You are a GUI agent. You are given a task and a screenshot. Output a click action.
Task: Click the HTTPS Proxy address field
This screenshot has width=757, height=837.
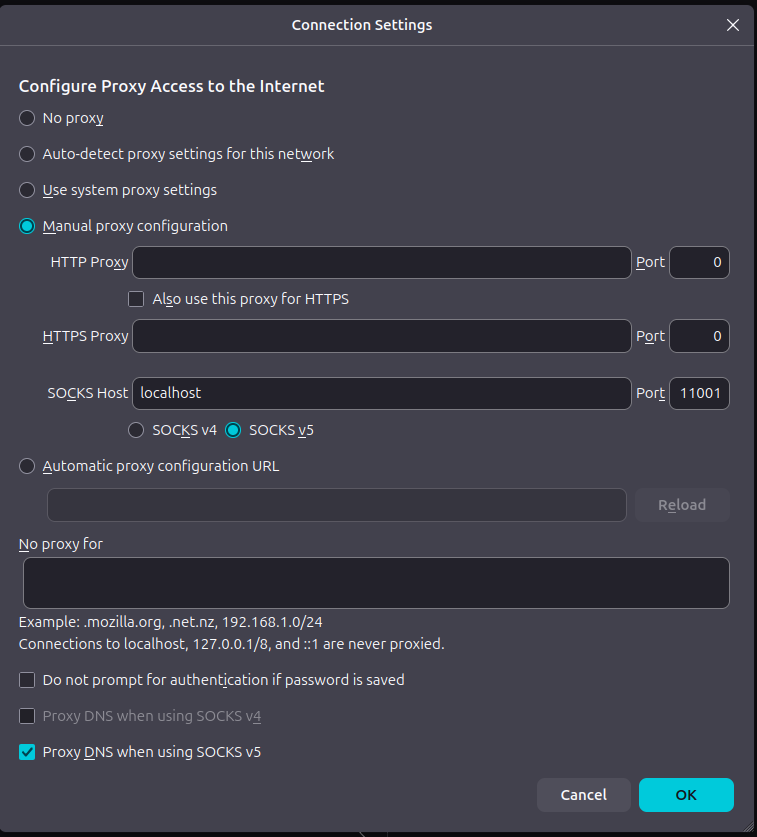pyautogui.click(x=381, y=336)
